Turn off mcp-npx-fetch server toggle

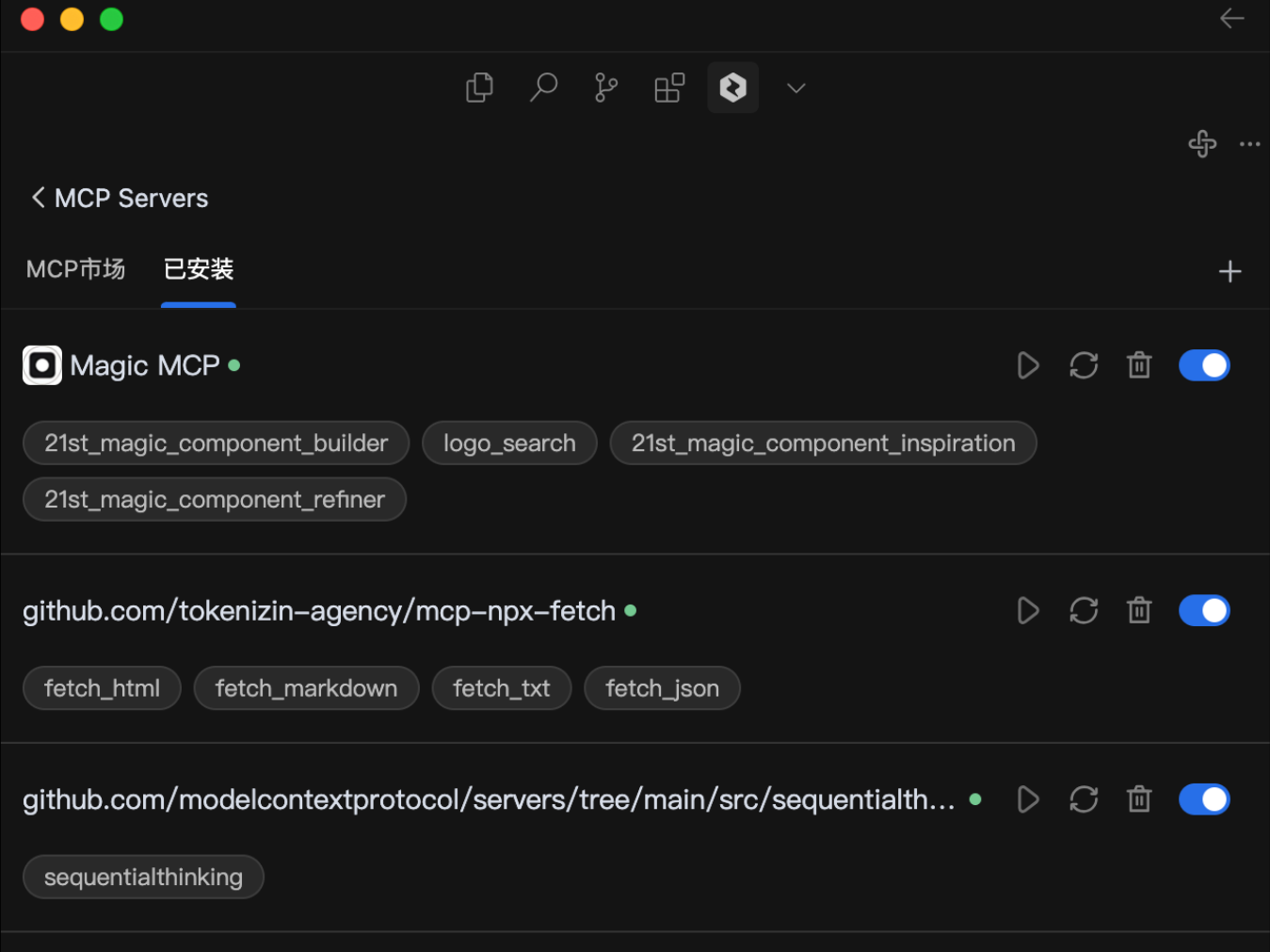1204,611
